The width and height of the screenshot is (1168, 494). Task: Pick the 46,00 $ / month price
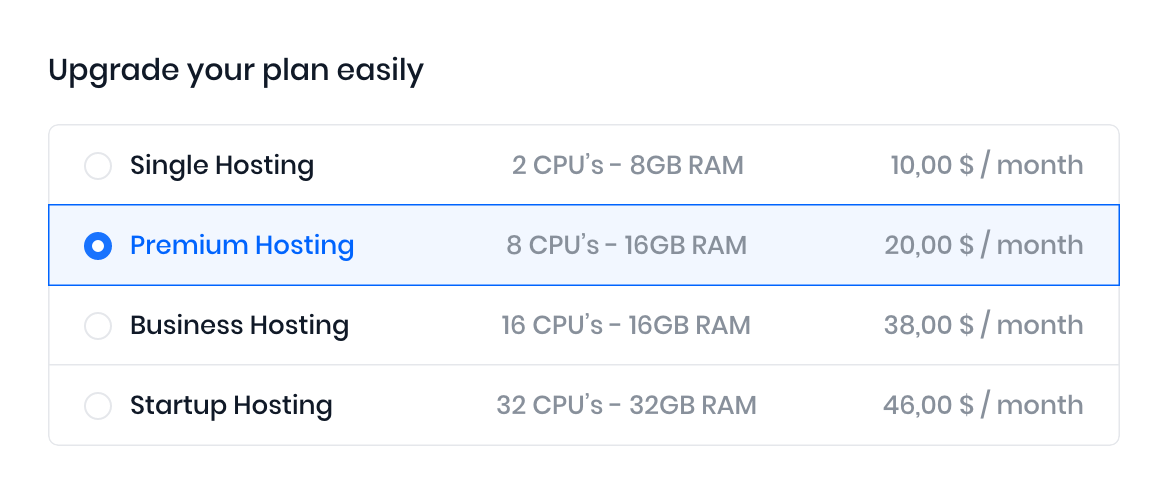tap(983, 405)
